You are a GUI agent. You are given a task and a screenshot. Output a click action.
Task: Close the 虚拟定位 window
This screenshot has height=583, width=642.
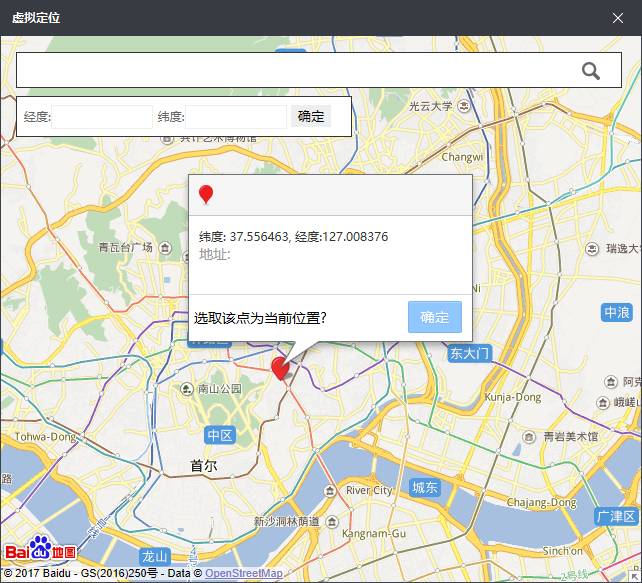tap(618, 17)
